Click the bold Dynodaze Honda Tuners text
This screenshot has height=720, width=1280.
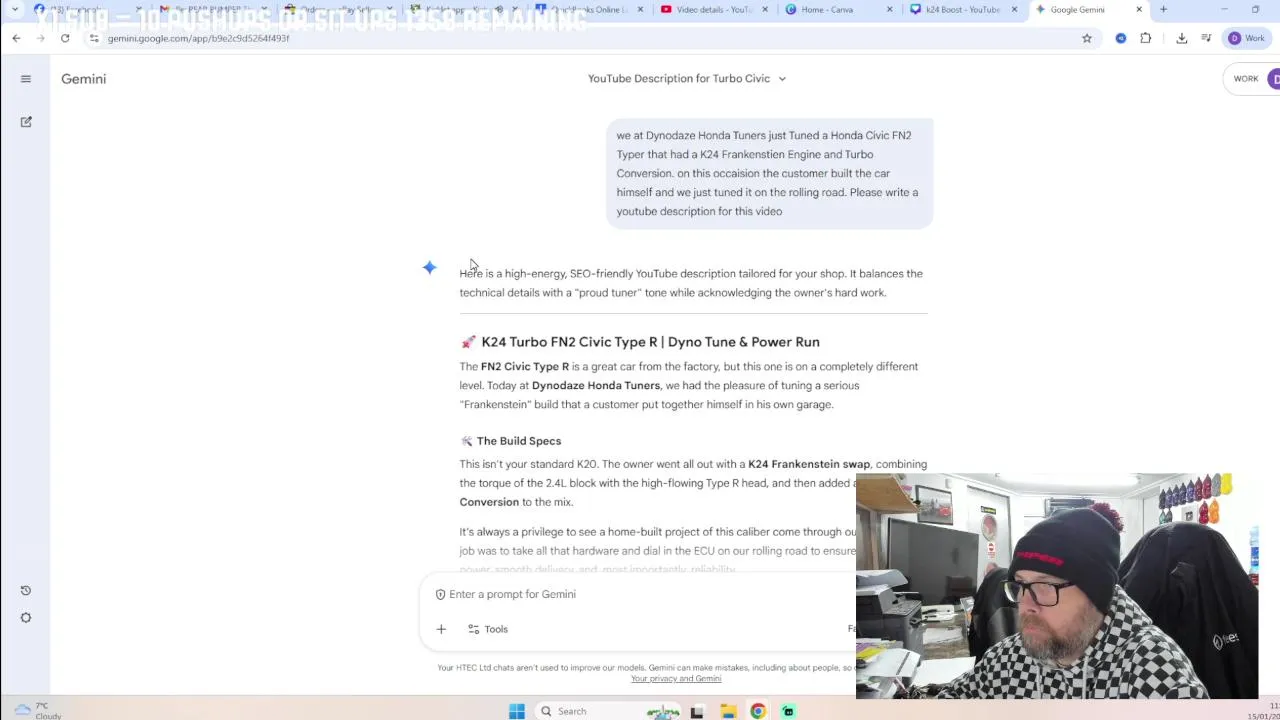[x=596, y=385]
